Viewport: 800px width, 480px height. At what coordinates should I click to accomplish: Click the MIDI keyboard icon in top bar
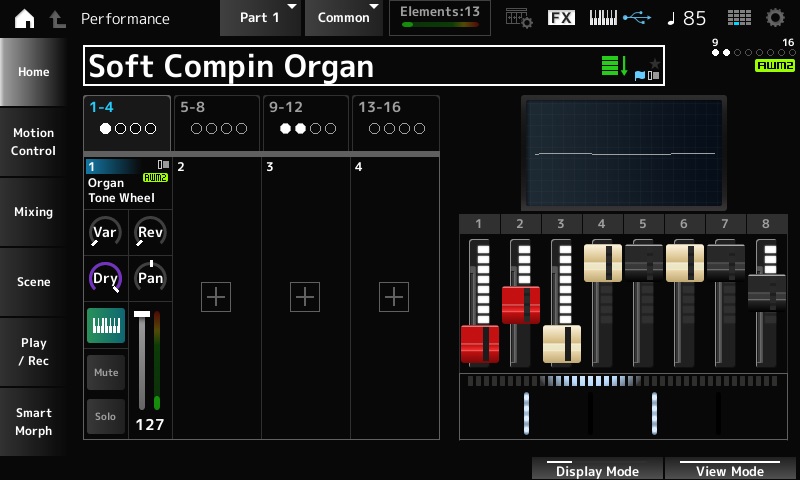(x=603, y=18)
